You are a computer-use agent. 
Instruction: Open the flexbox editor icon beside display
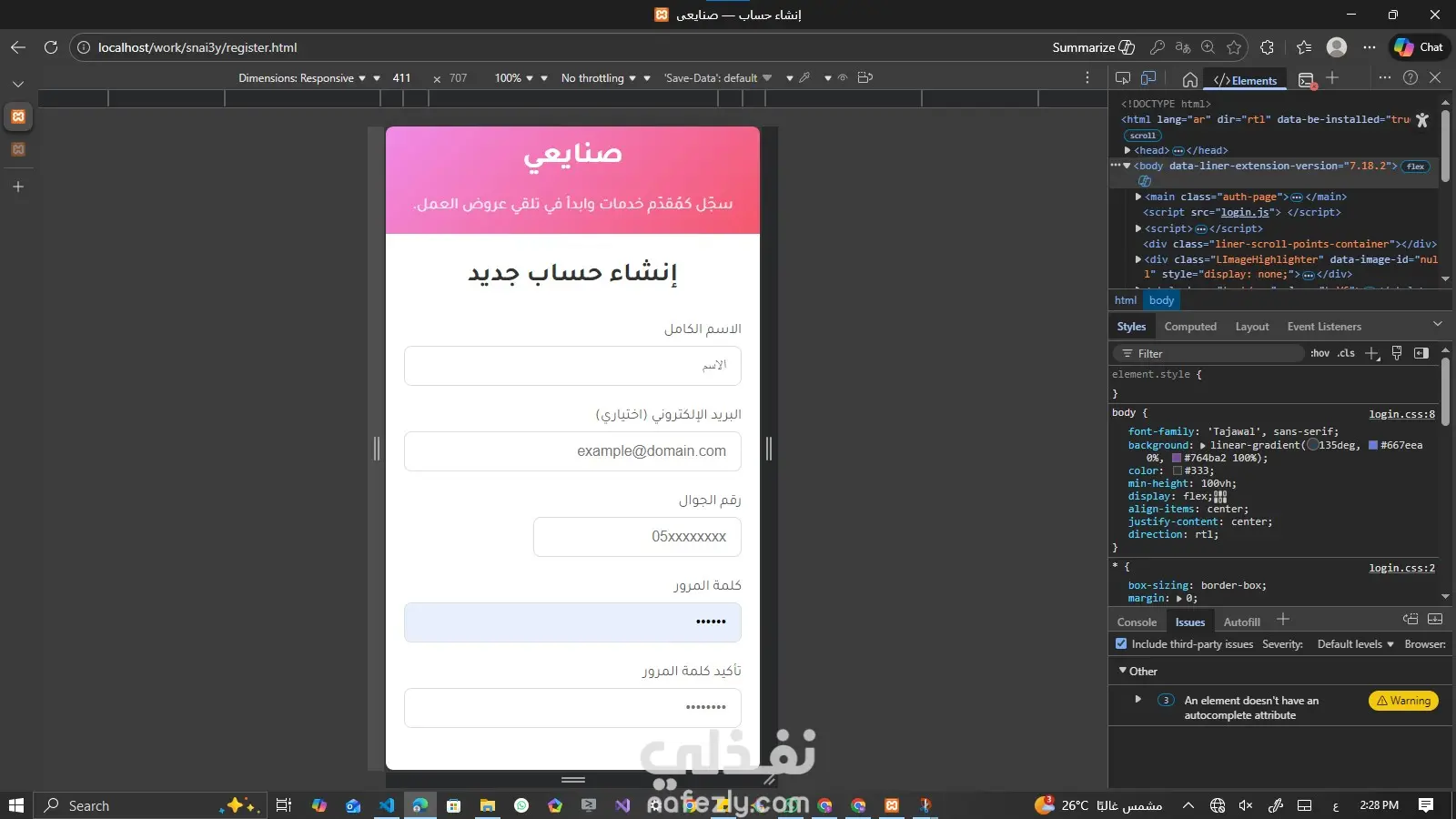coord(1220,497)
